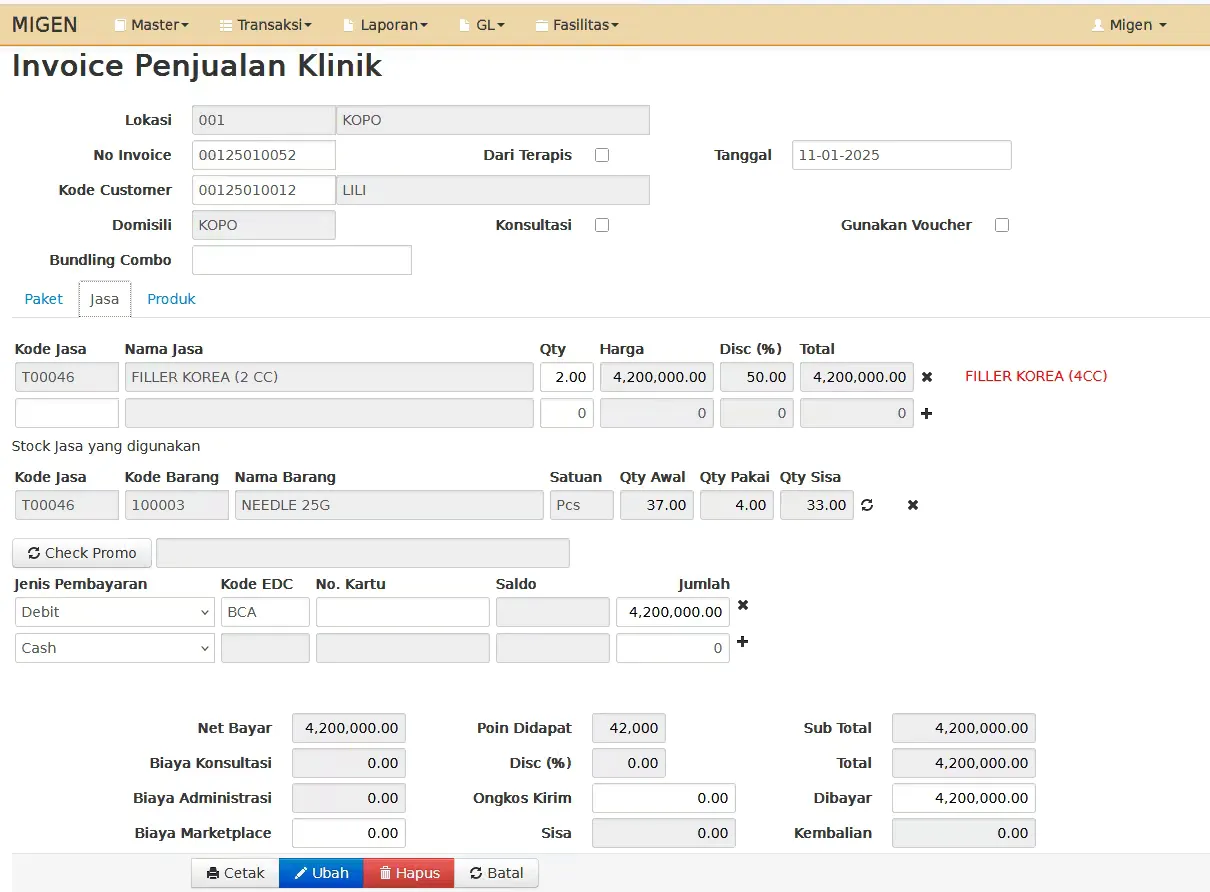This screenshot has height=892, width=1210.
Task: Click the Lokasi code field showing 001
Action: (264, 120)
